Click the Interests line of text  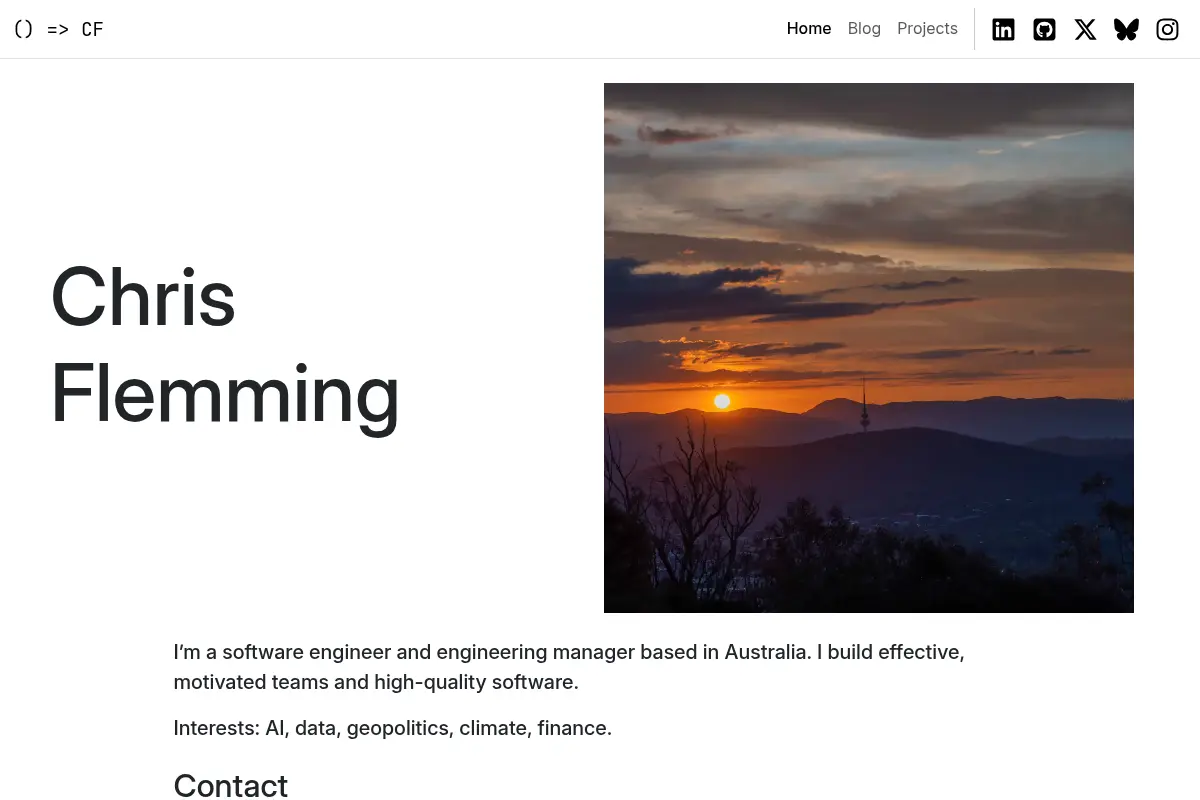tap(393, 728)
